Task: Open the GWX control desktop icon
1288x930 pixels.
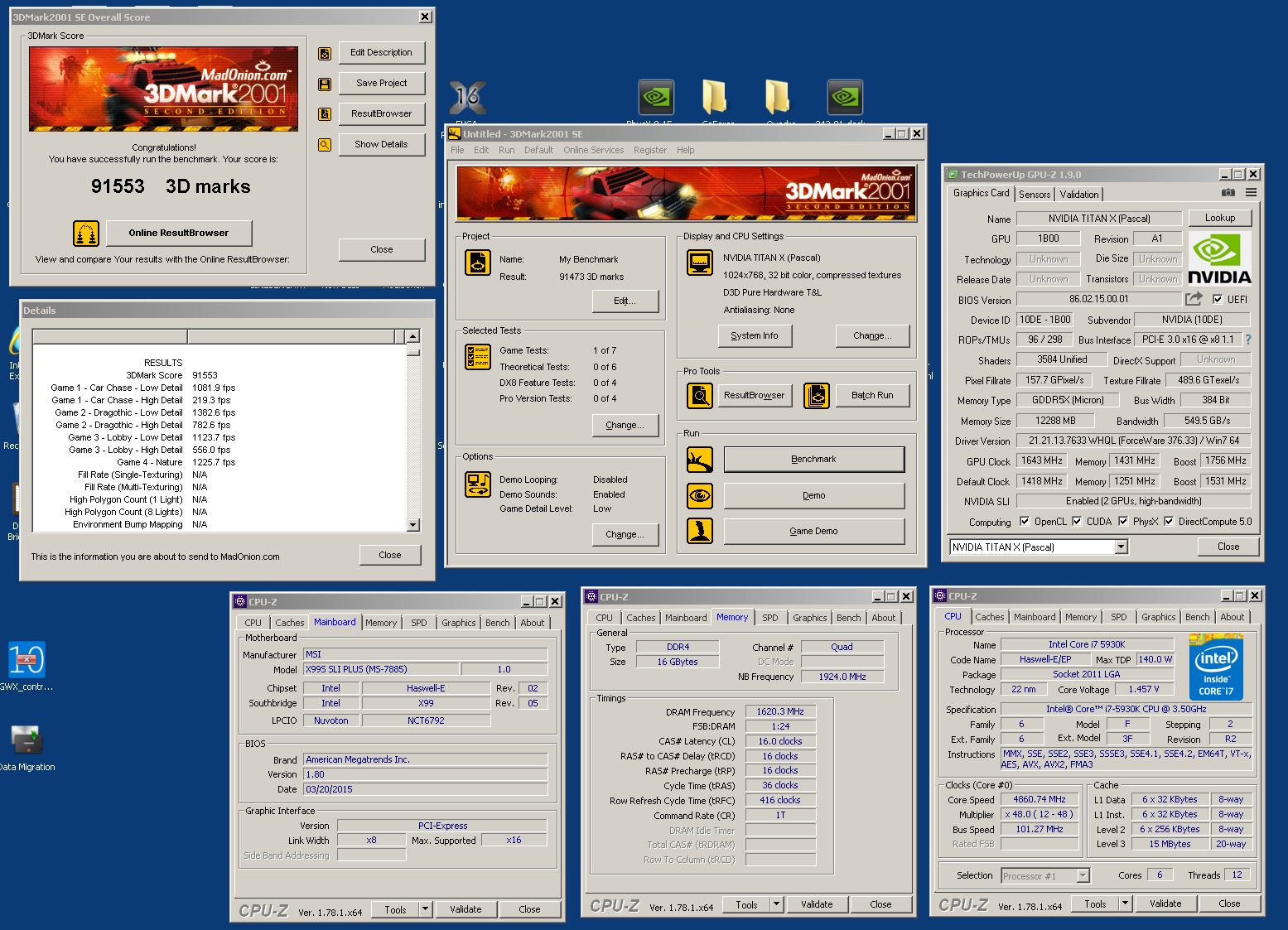Action: coord(26,660)
